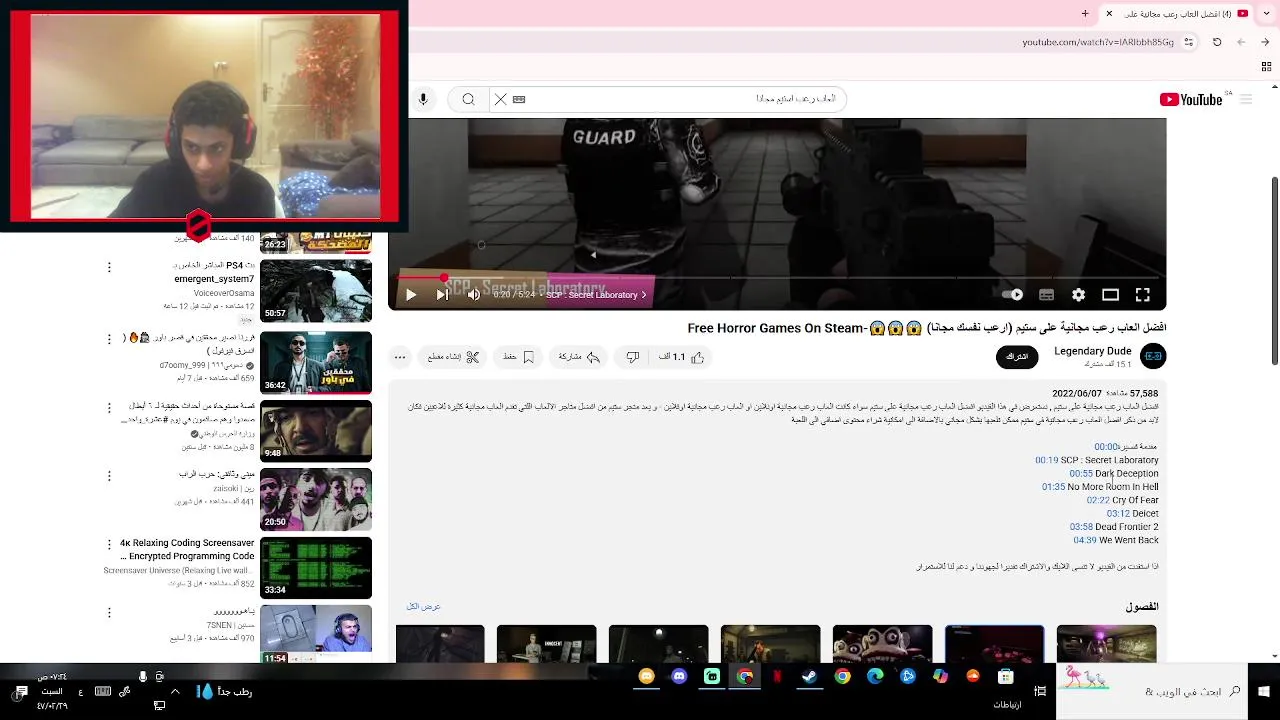Expand the SCP : Secret Laboratory chapter chevron
Image resolution: width=1280 pixels, height=720 pixels.
click(644, 295)
